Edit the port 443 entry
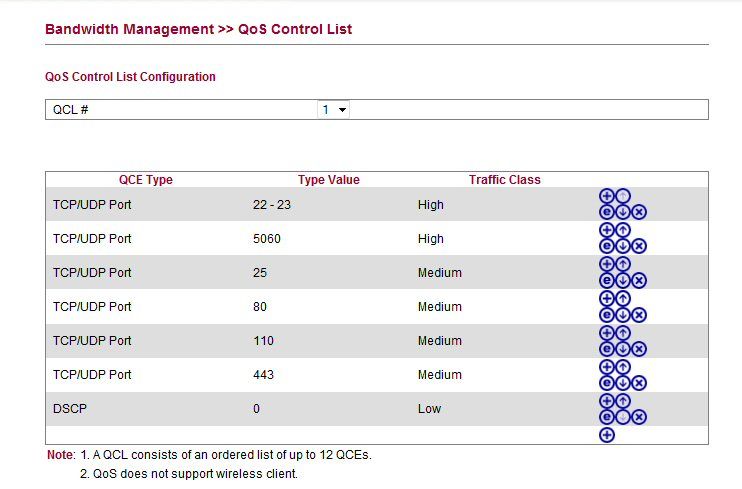 click(x=607, y=382)
